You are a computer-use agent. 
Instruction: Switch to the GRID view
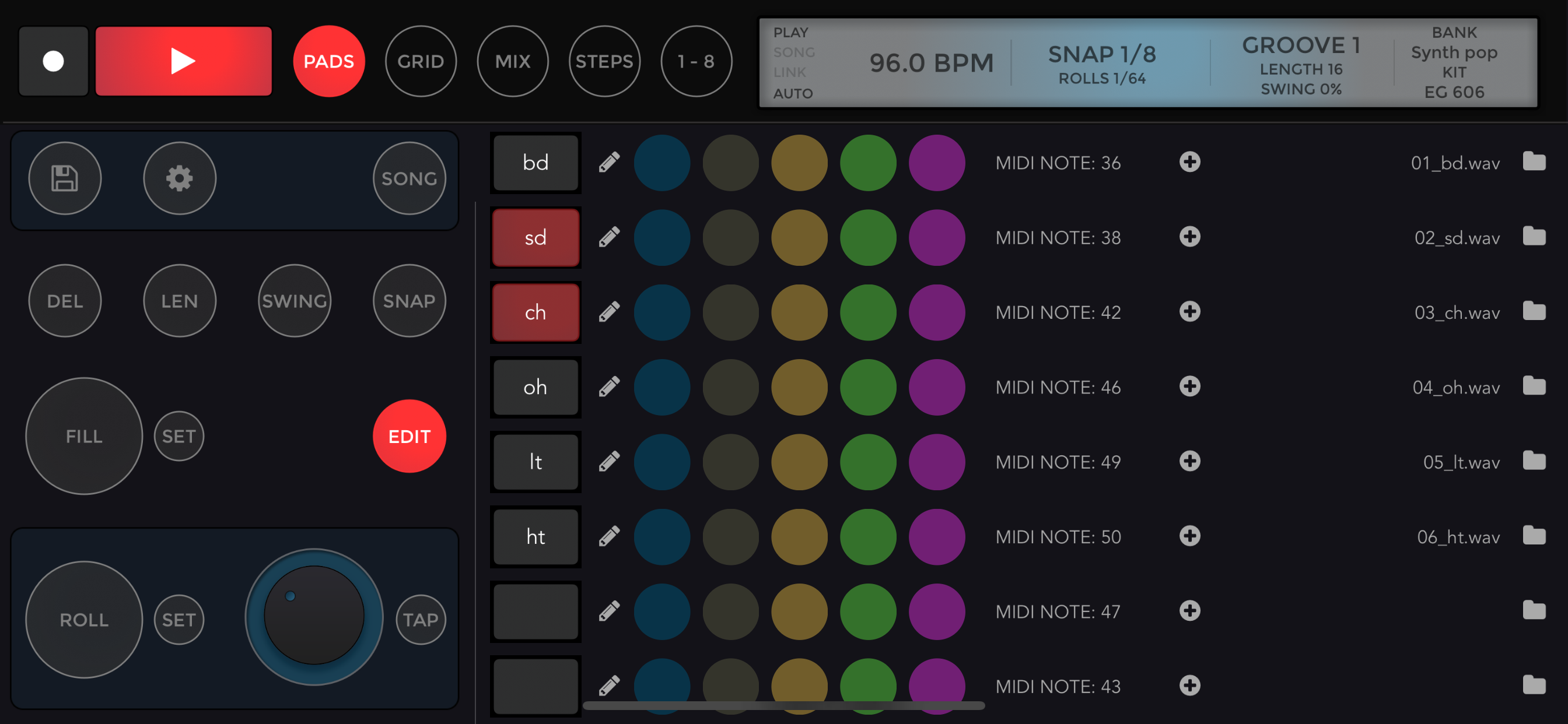pyautogui.click(x=421, y=61)
